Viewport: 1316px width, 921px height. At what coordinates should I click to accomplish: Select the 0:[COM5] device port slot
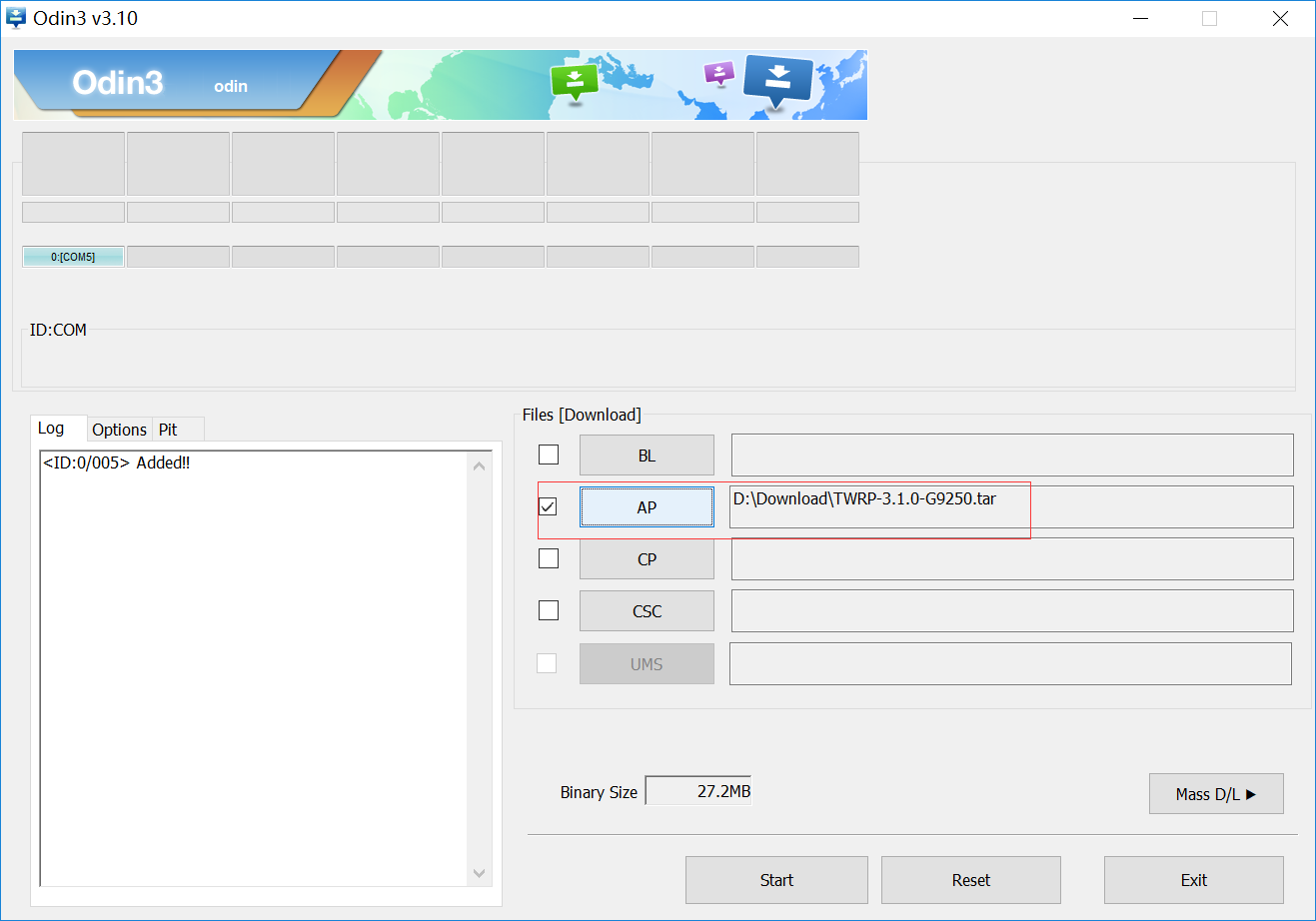73,257
